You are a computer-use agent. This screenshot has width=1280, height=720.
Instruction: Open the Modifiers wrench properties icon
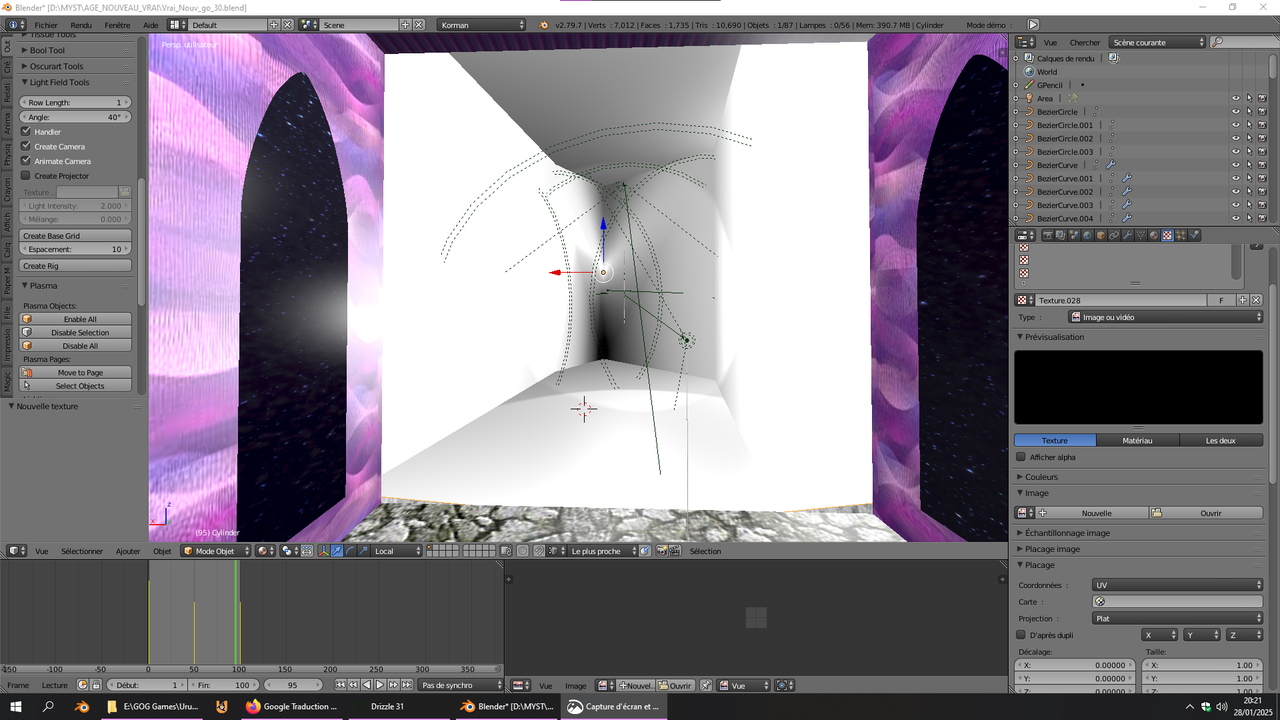[x=1127, y=235]
